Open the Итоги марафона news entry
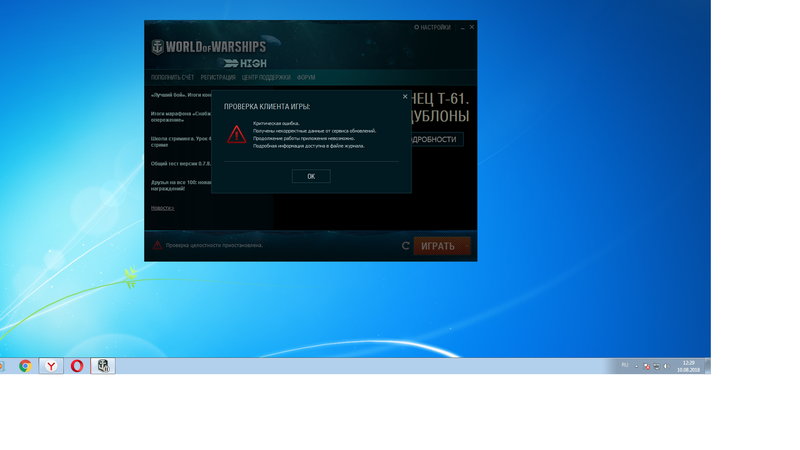The height and width of the screenshot is (450, 800). [x=181, y=117]
